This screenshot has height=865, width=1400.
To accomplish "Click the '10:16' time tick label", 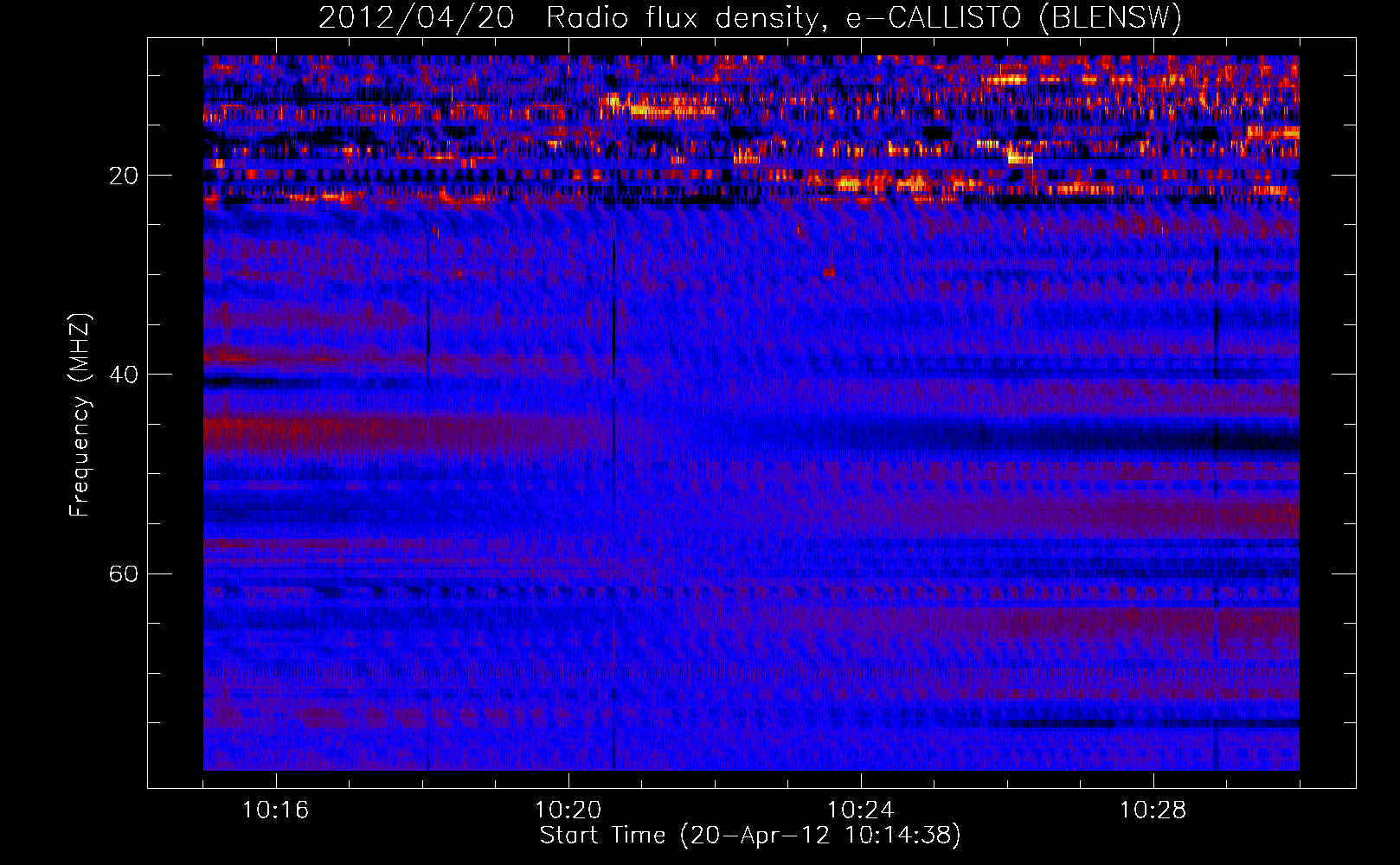I will (275, 811).
